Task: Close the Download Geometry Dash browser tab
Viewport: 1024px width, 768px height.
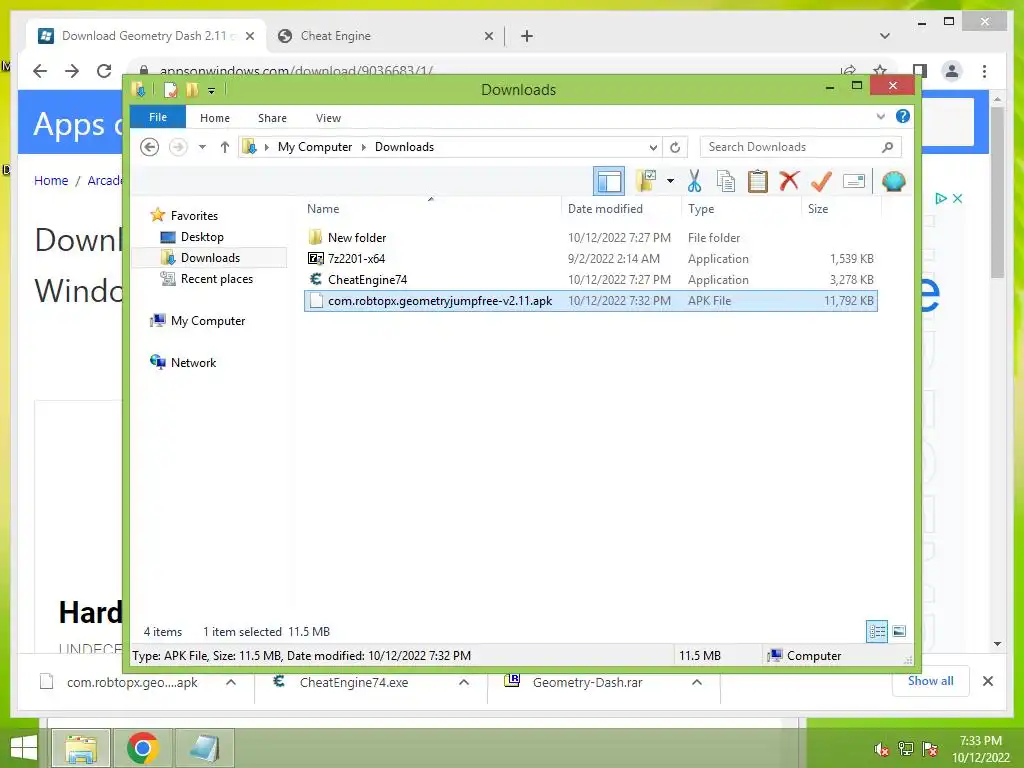Action: point(249,36)
